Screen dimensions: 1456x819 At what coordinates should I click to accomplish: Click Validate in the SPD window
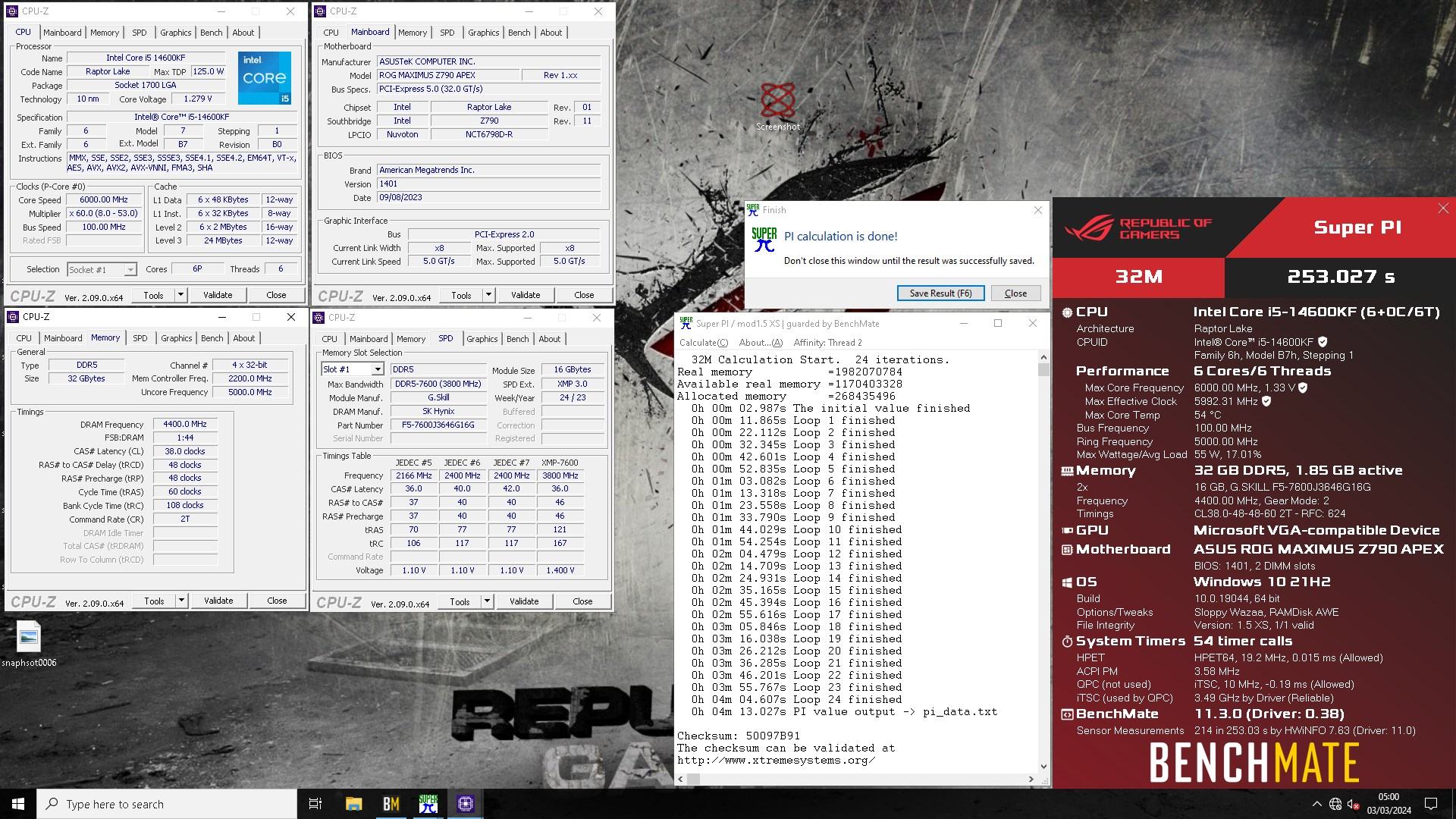tap(524, 601)
